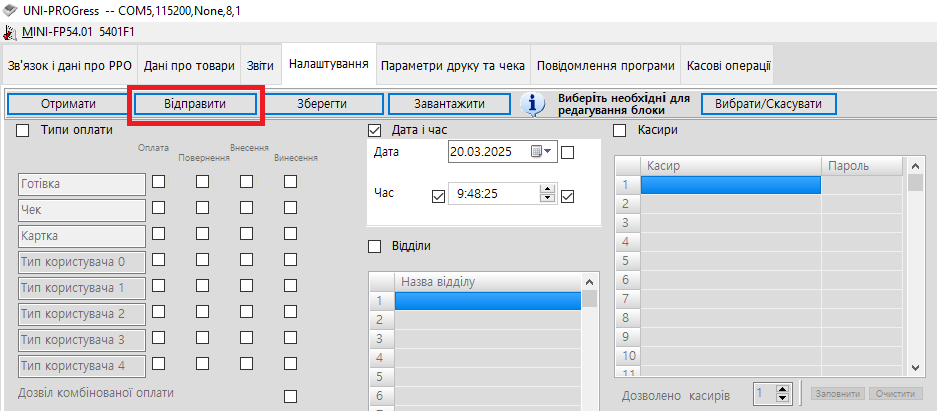The width and height of the screenshot is (937, 411).
Task: Select the Налаштування tab
Action: [x=329, y=63]
